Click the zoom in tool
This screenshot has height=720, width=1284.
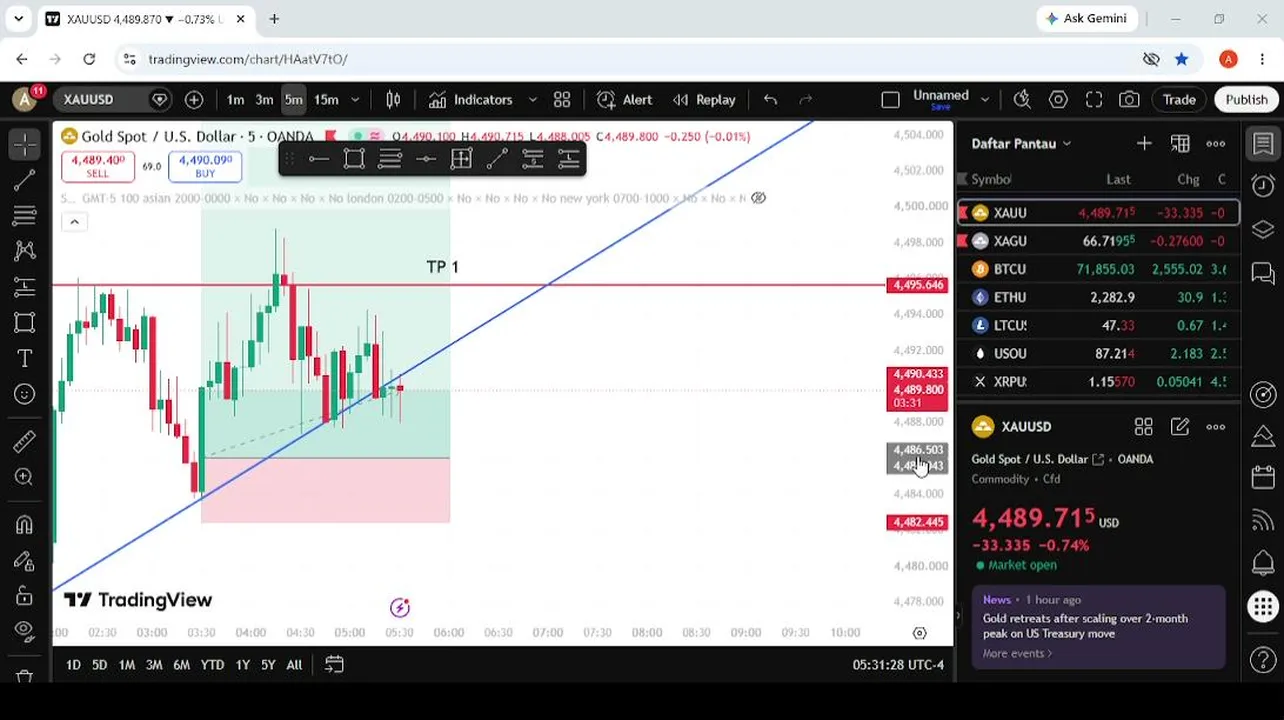coord(25,477)
